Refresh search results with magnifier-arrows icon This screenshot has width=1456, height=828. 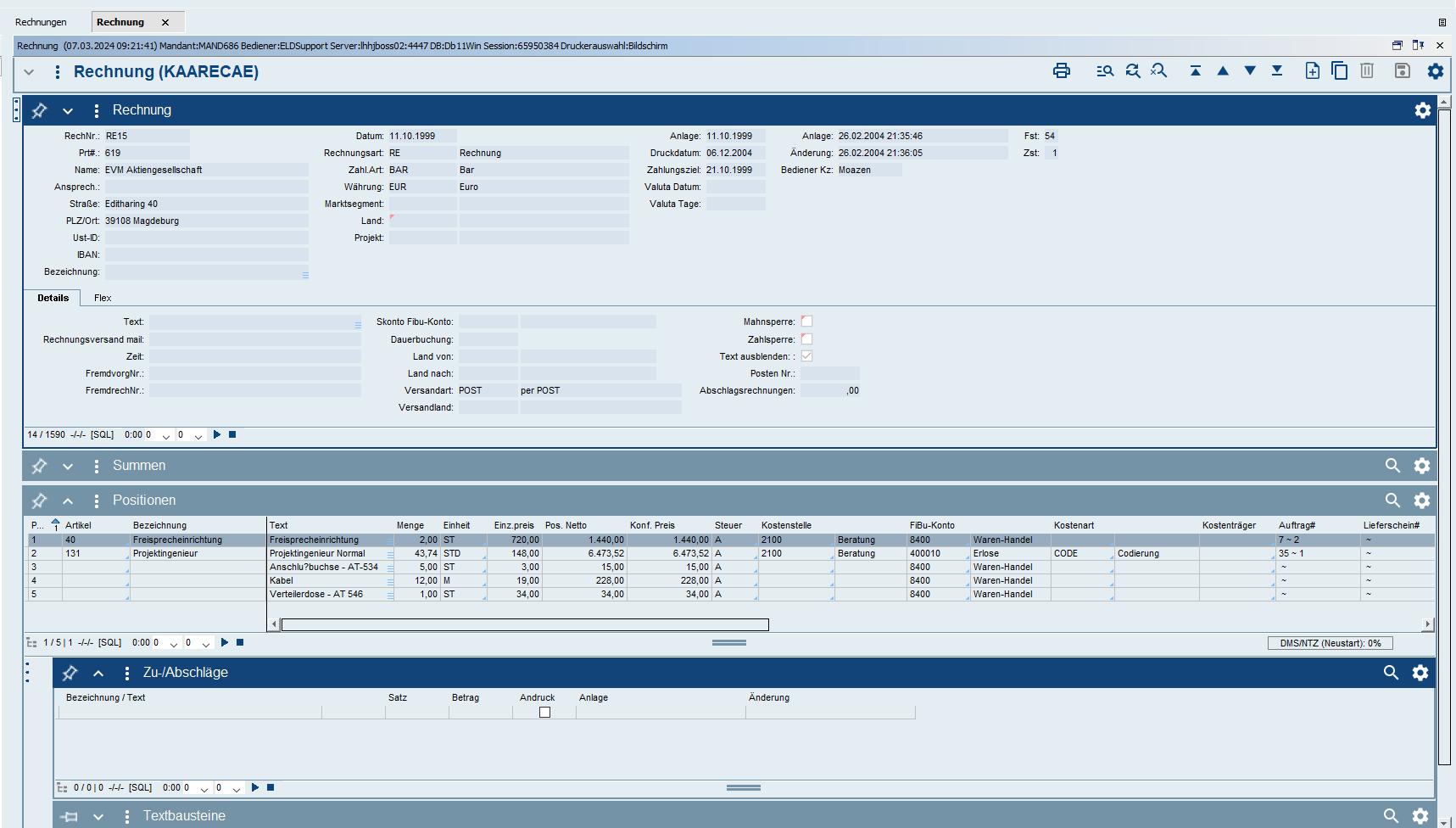coord(1133,71)
